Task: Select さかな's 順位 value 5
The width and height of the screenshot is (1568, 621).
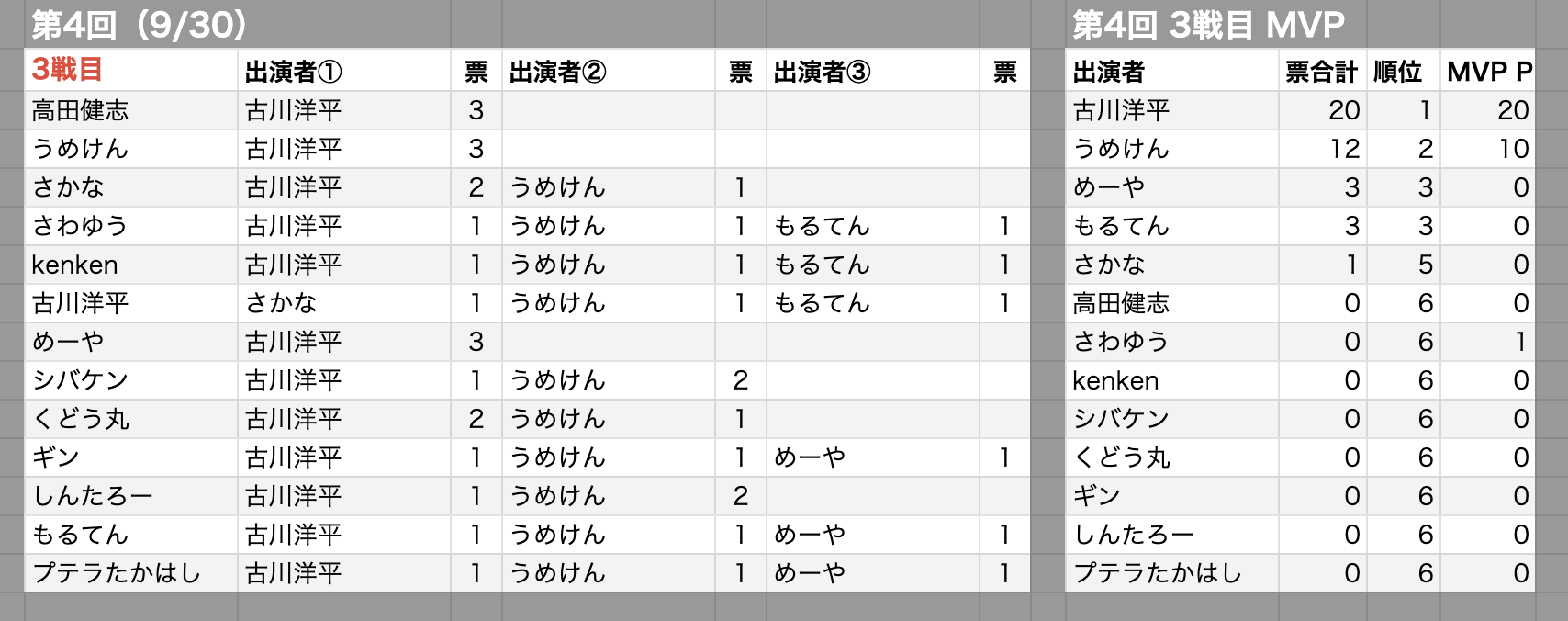Action: click(1425, 265)
